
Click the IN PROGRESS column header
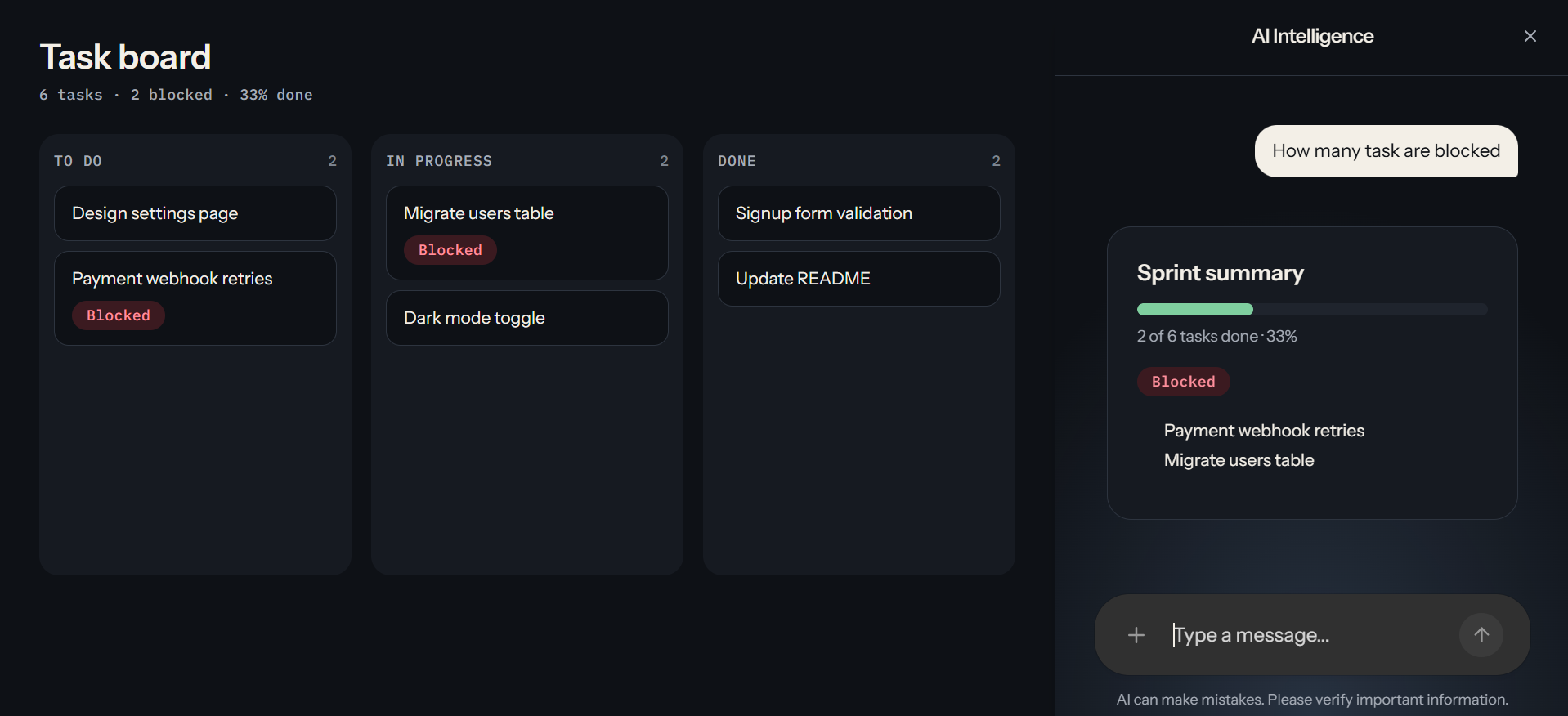(x=439, y=161)
